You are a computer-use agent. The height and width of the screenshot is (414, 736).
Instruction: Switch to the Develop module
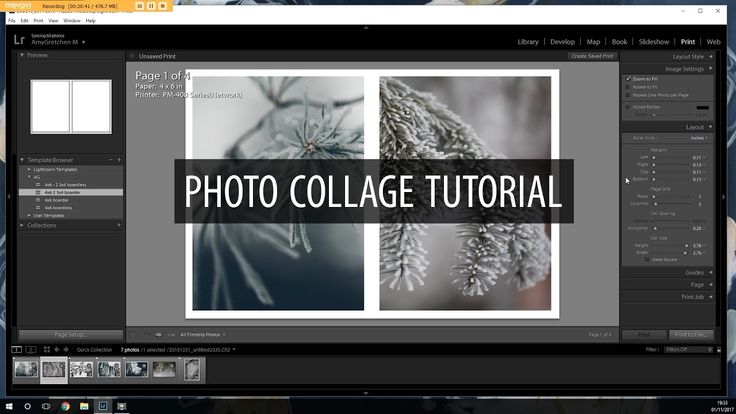click(562, 42)
